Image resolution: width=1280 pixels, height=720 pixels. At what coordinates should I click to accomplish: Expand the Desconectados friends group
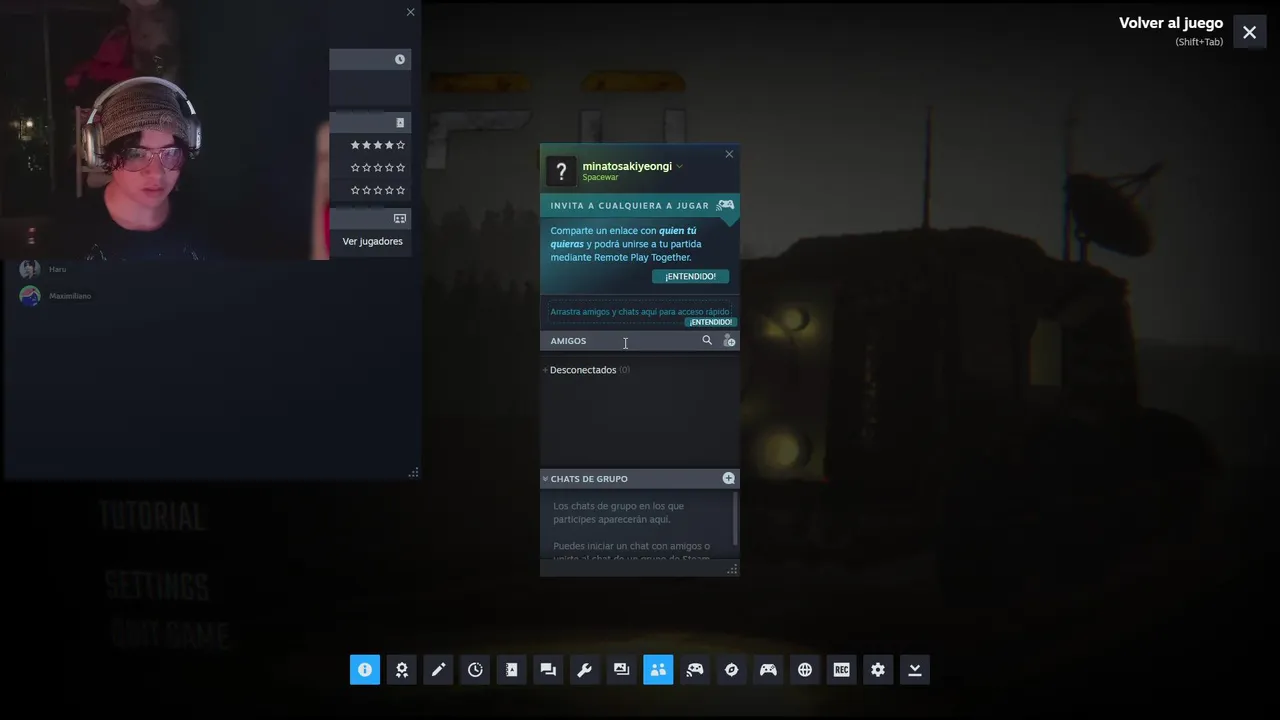[x=589, y=370]
